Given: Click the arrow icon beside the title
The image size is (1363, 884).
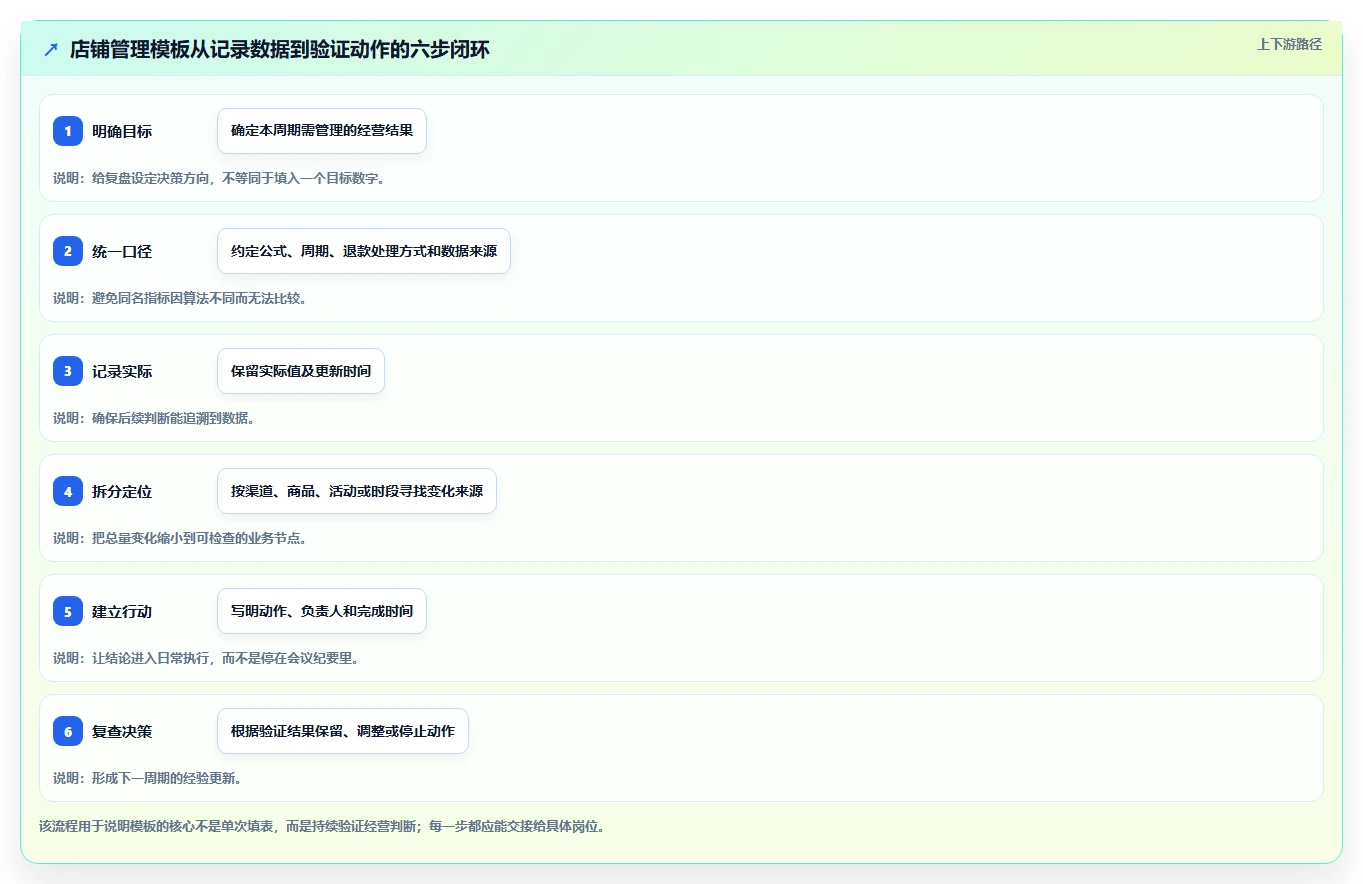Looking at the screenshot, I should click(x=51, y=49).
